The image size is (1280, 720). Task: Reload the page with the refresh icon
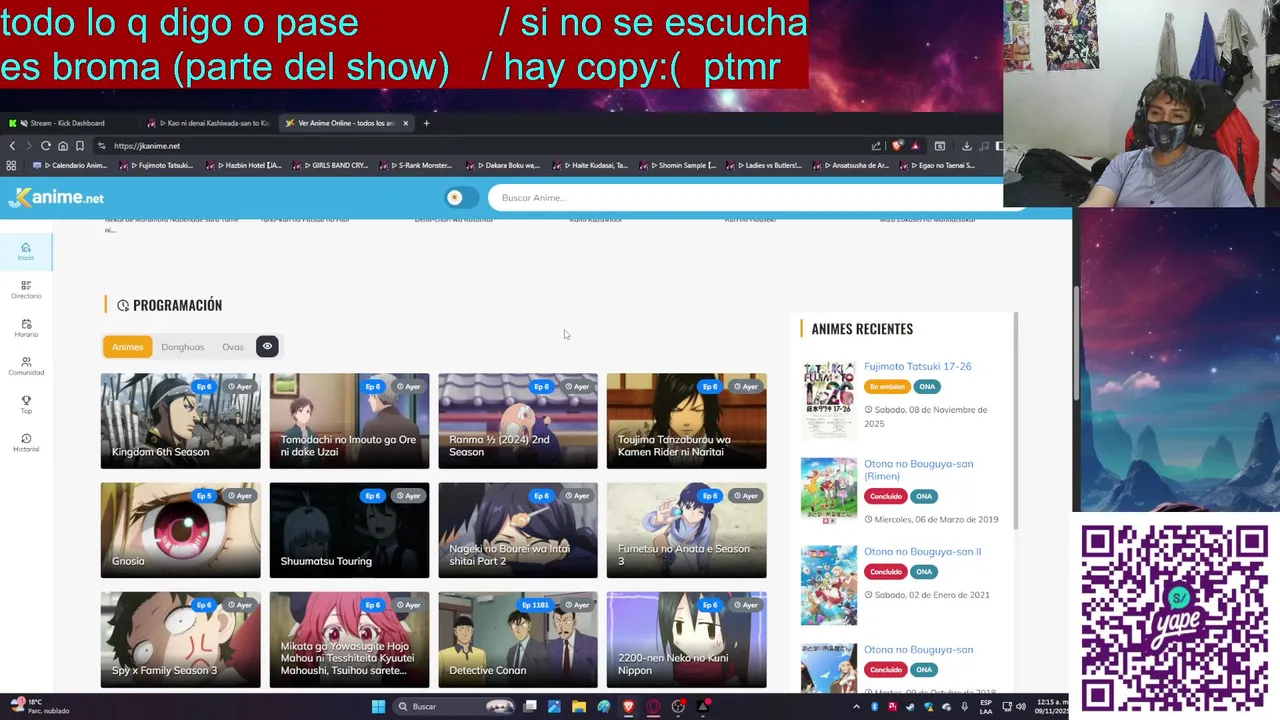coord(45,146)
